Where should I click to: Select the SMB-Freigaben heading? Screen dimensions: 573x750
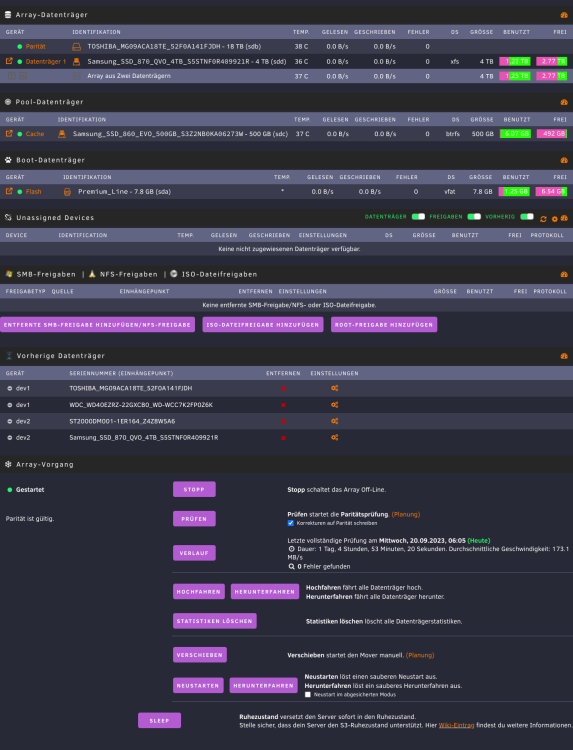(x=46, y=275)
